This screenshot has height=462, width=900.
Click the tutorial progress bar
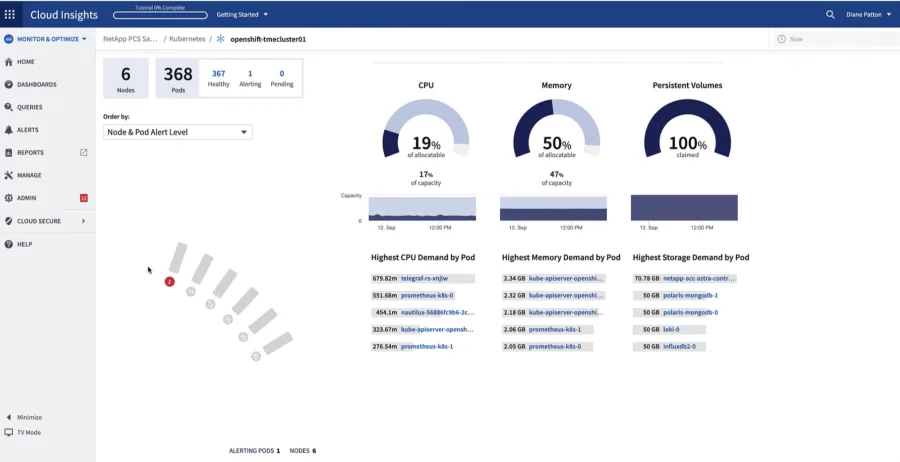pos(160,15)
